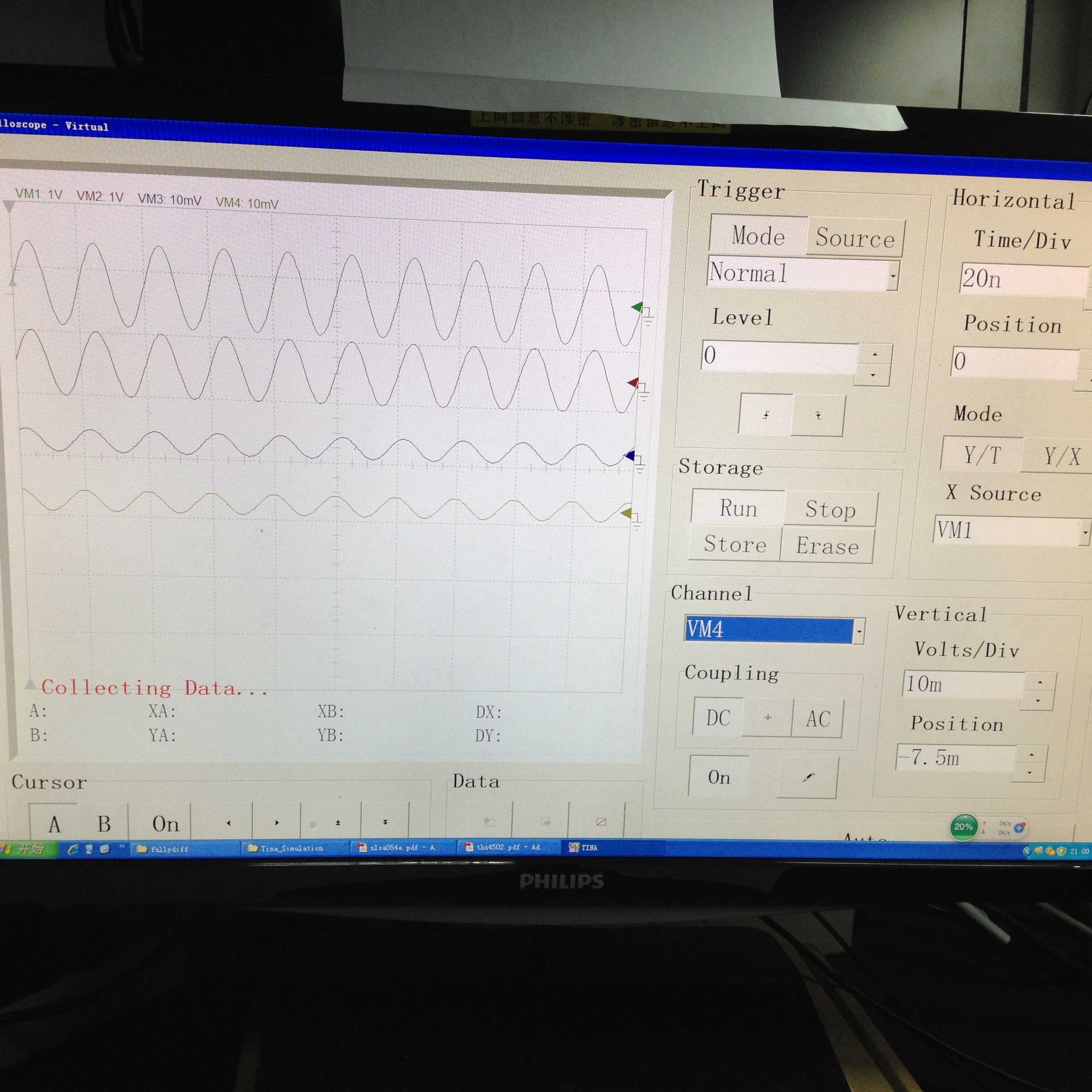
Task: Switch horizontal mode to Y/X
Action: (1062, 455)
